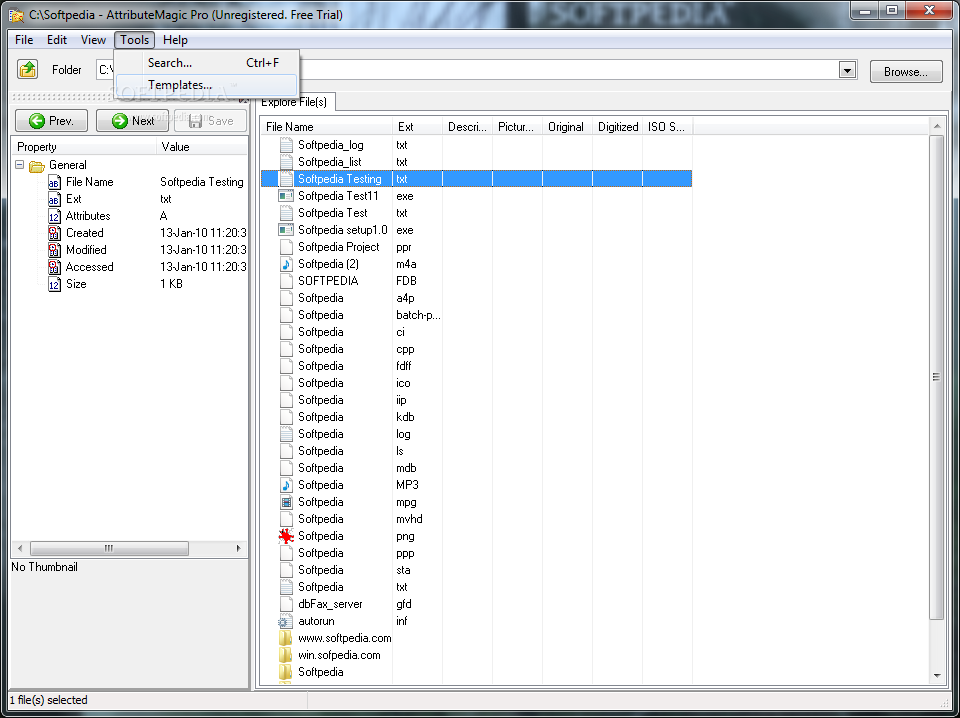
Task: Click the Folder path input field
Action: (476, 70)
